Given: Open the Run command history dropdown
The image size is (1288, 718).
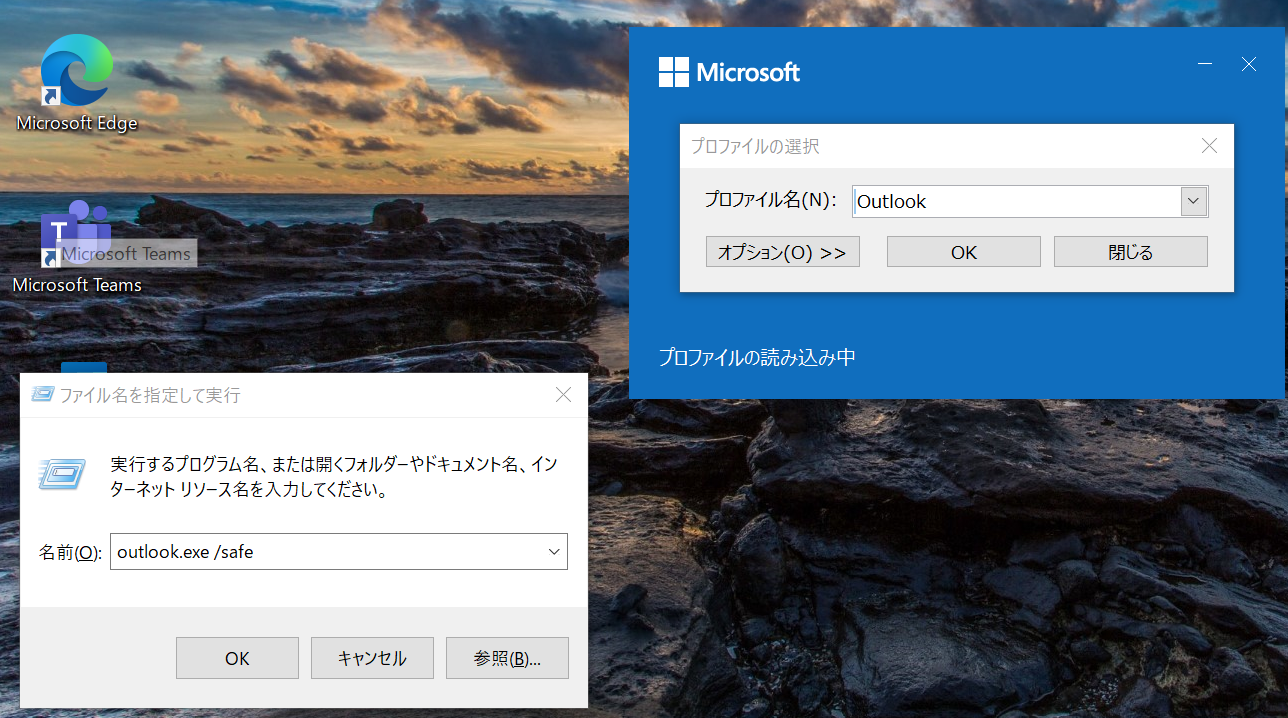Looking at the screenshot, I should pyautogui.click(x=554, y=551).
